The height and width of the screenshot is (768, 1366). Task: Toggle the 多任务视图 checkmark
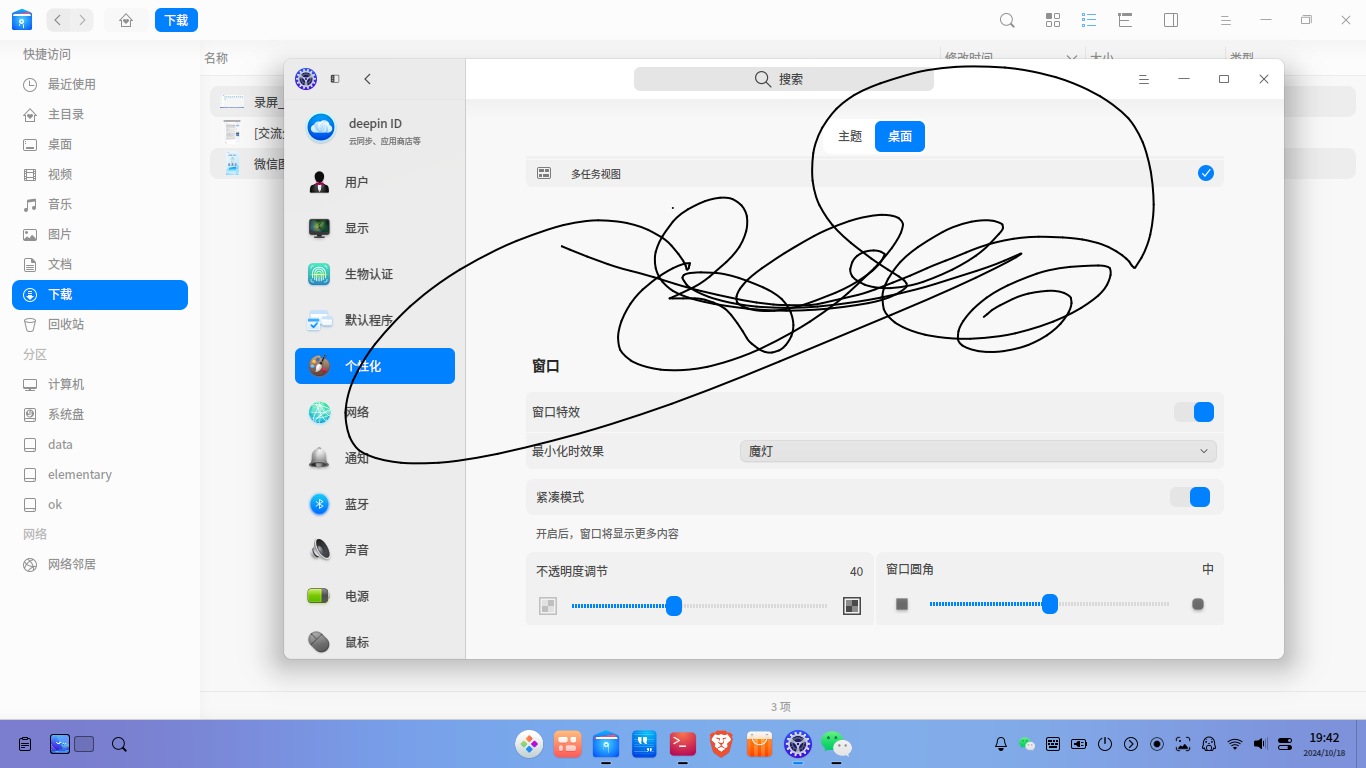(1206, 173)
